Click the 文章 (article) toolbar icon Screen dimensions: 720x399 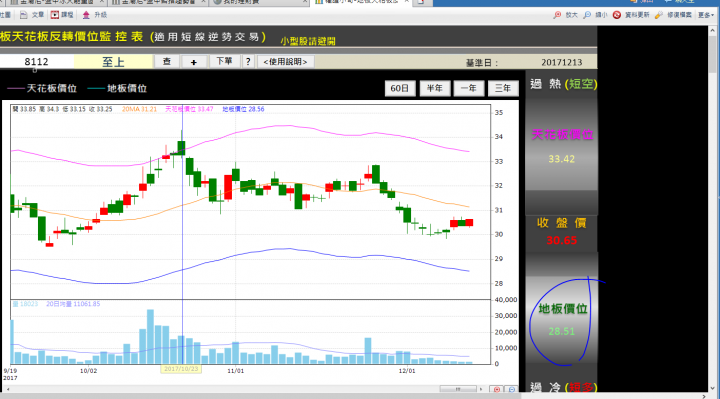(x=24, y=15)
